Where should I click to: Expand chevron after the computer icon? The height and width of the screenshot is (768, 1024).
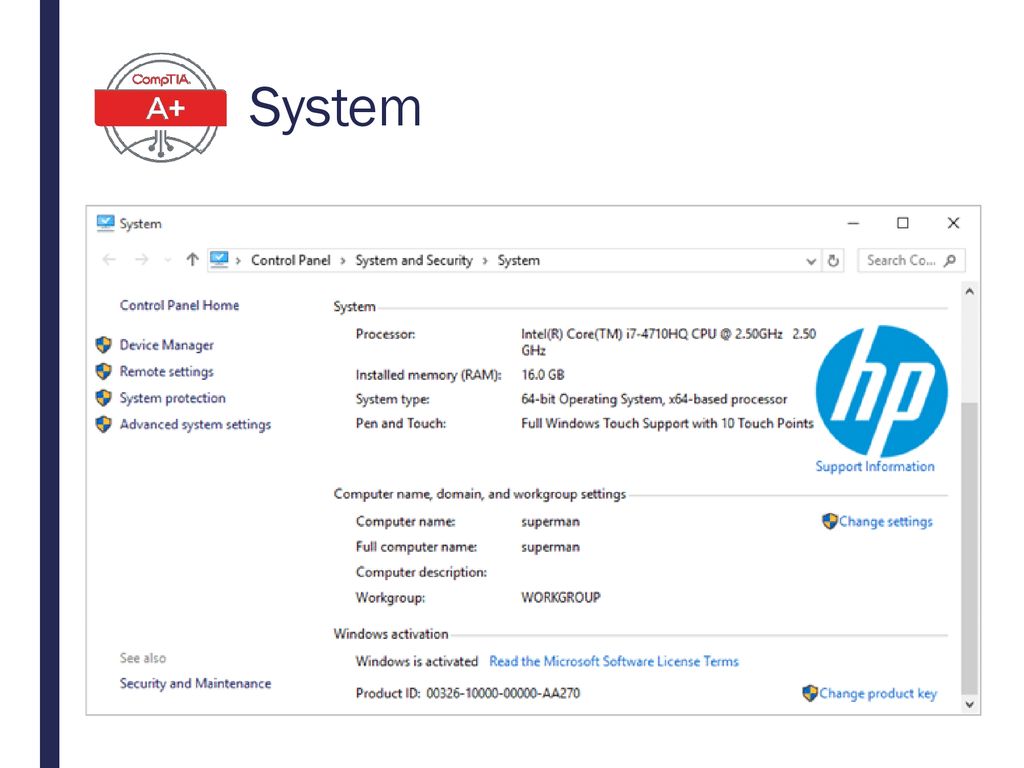[x=238, y=261]
